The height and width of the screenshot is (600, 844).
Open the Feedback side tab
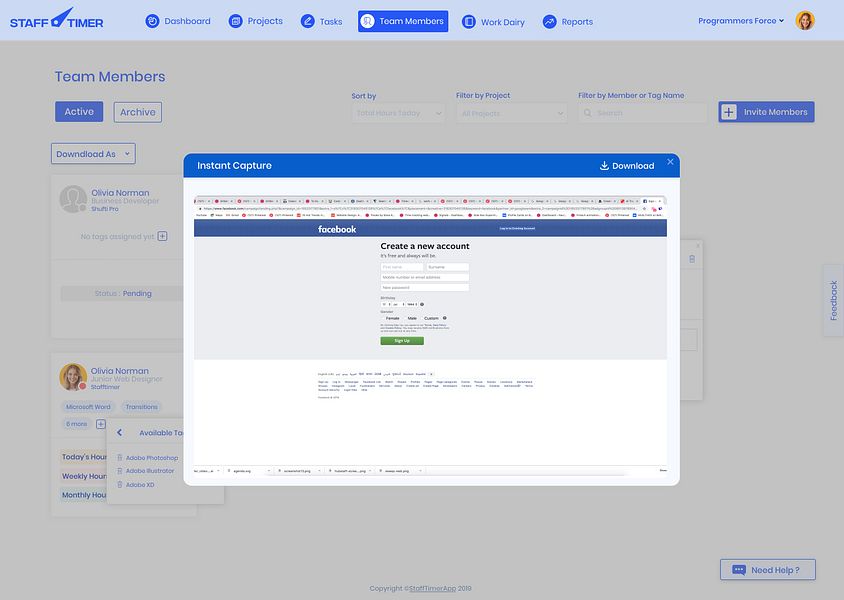pyautogui.click(x=833, y=300)
